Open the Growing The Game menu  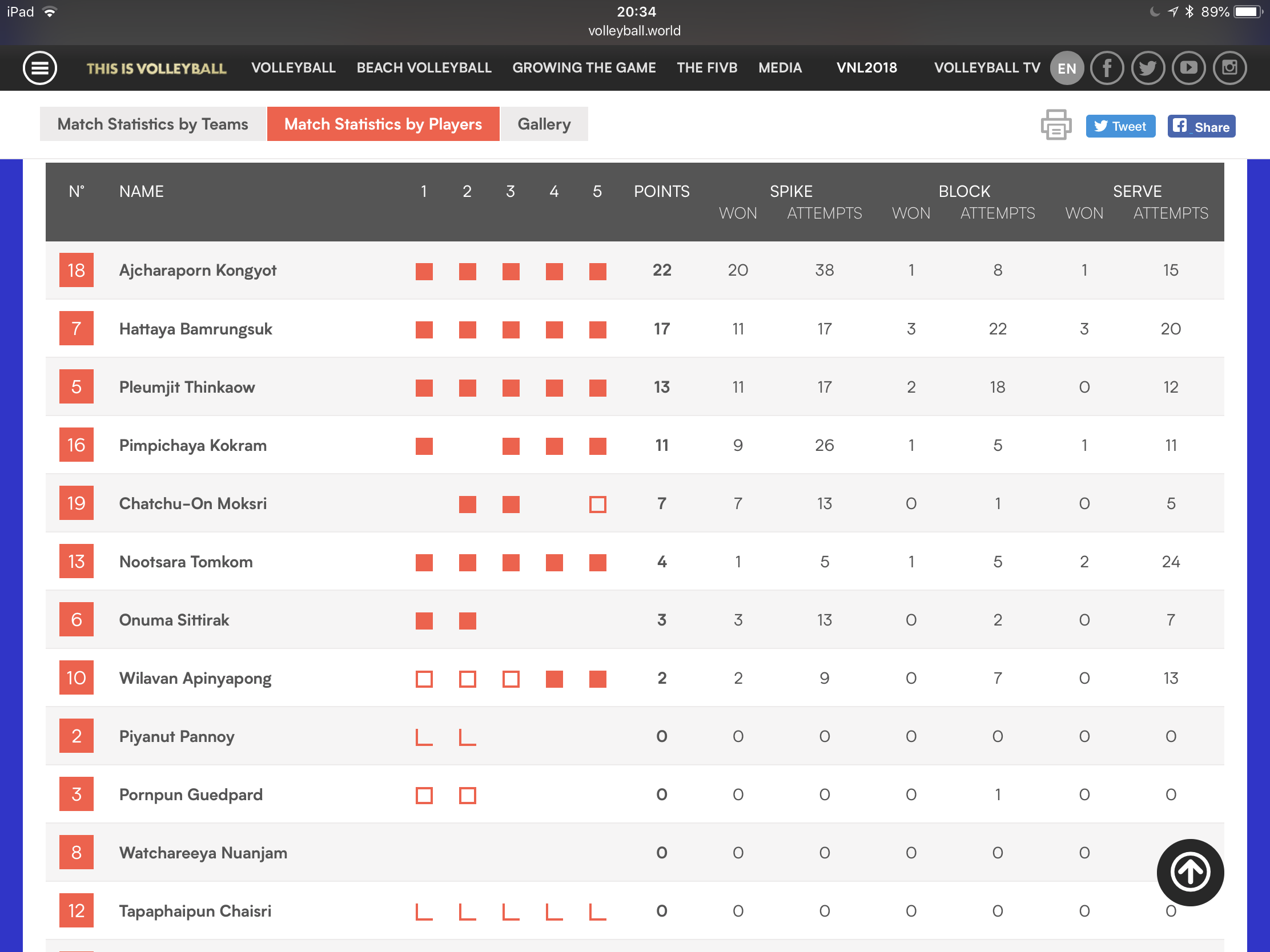(584, 68)
